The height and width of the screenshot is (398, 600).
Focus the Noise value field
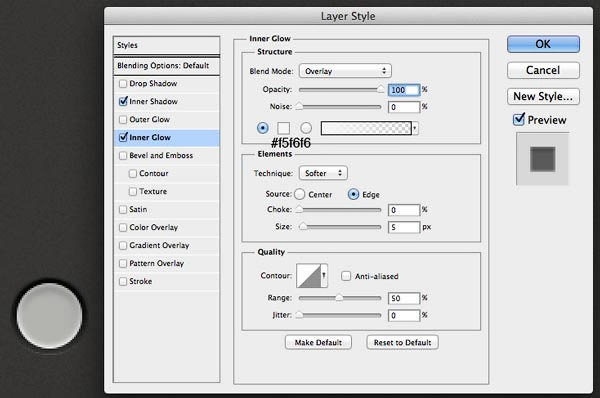pos(404,107)
